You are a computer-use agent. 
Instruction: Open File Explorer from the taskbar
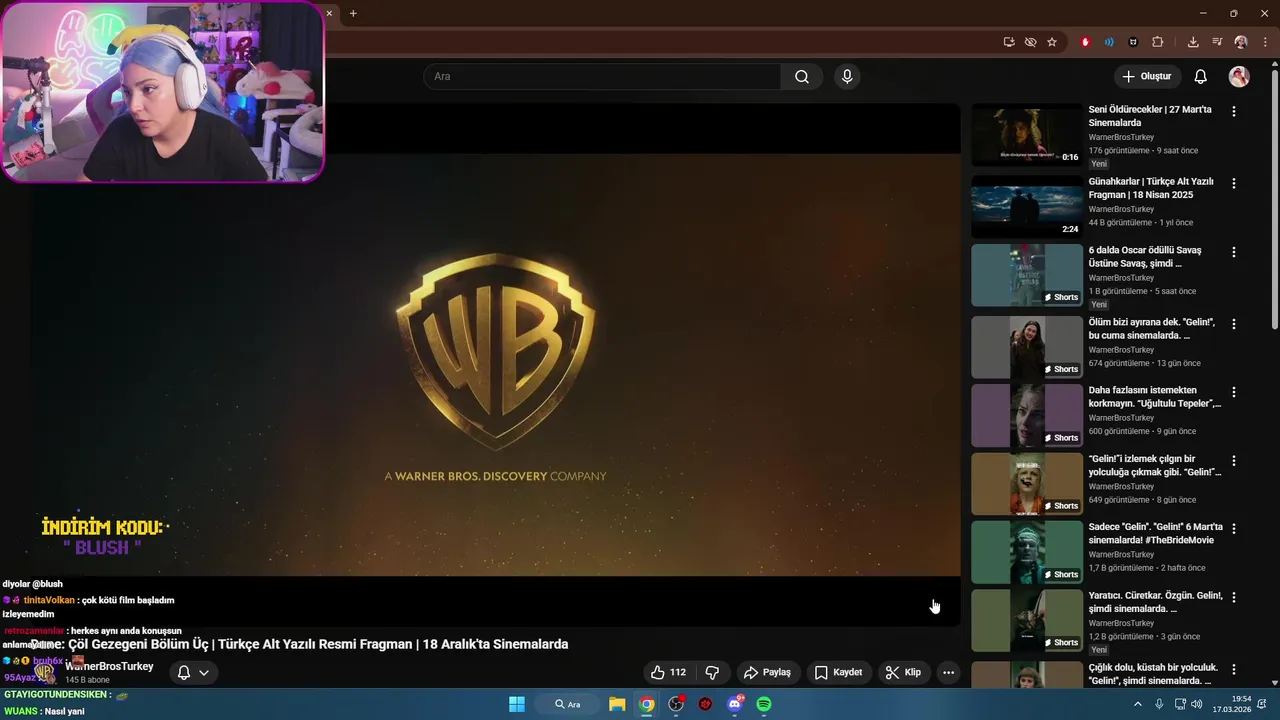617,704
